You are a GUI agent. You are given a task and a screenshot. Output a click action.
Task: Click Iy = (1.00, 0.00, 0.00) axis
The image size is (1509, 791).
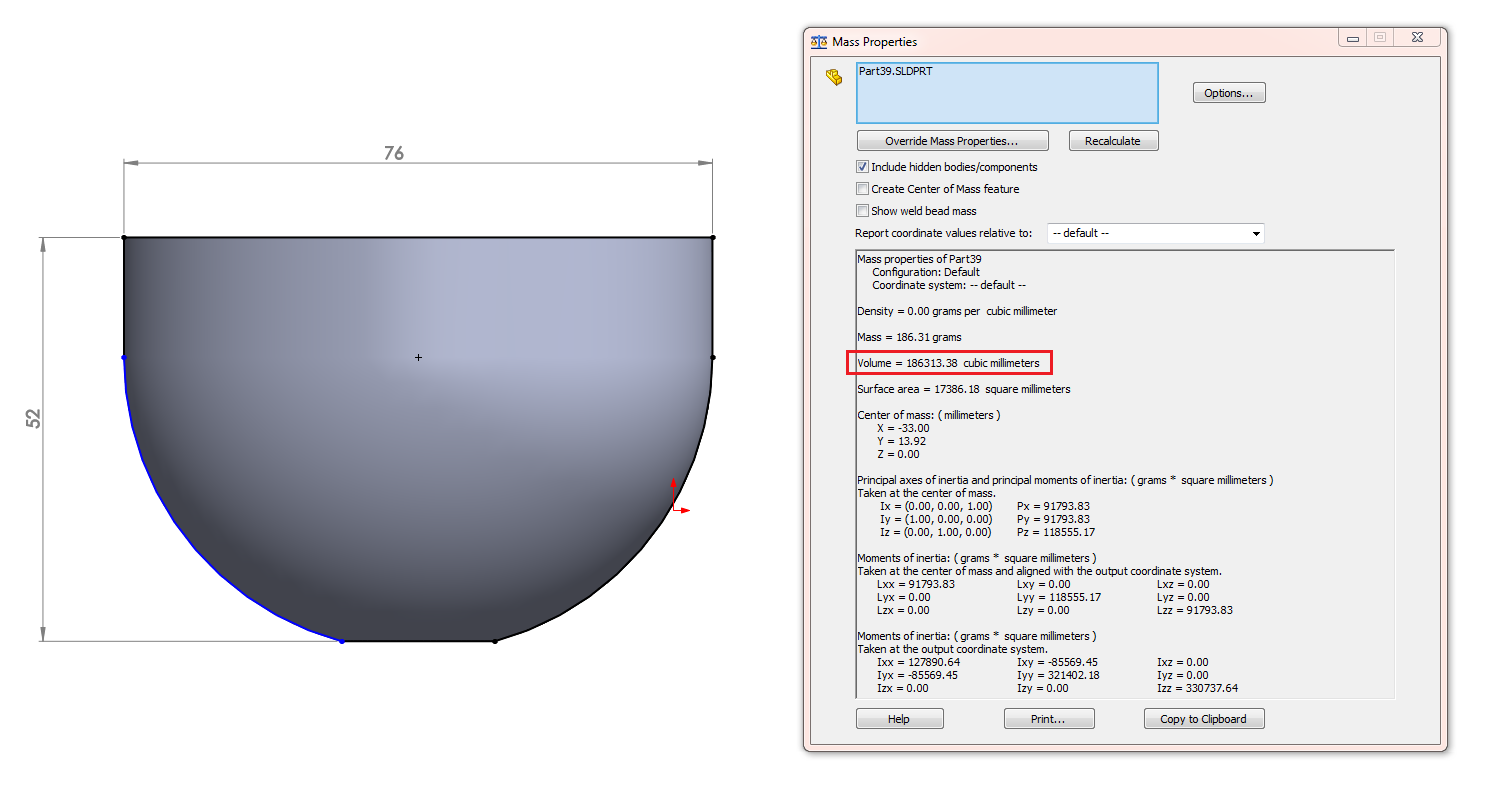pyautogui.click(x=936, y=519)
